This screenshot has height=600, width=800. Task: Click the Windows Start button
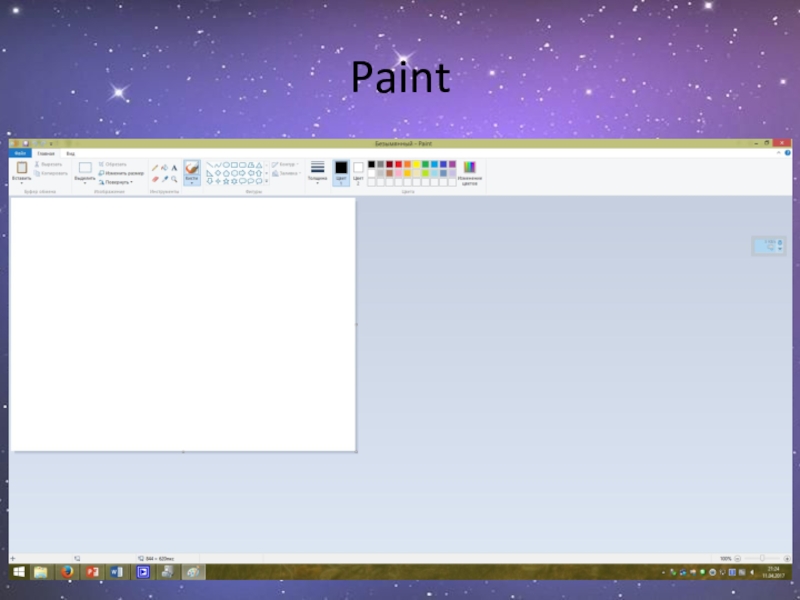[18, 572]
